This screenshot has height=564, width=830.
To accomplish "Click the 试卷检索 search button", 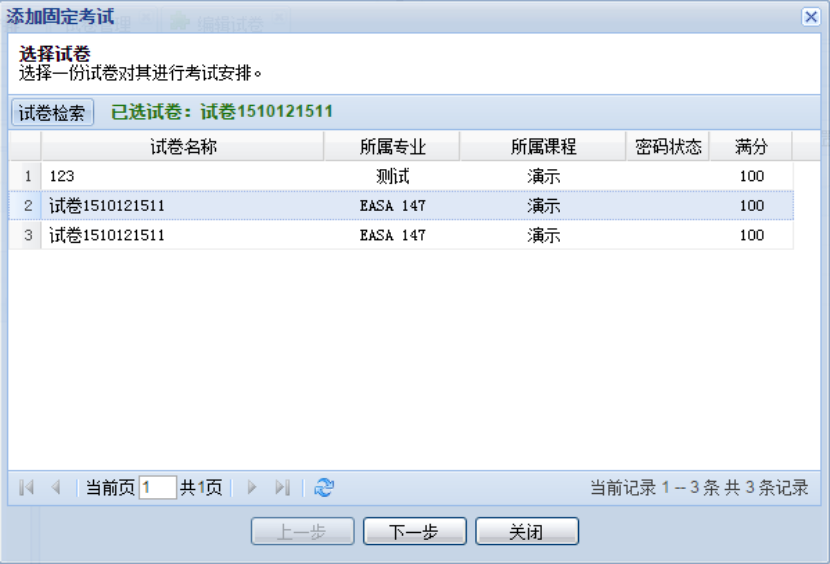I will coord(52,112).
